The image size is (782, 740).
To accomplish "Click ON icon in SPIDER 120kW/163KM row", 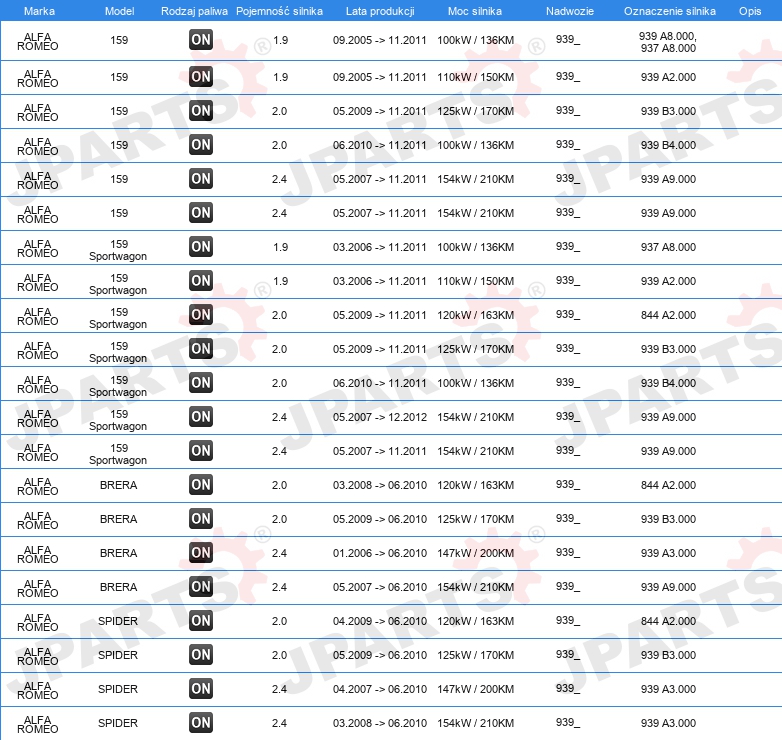I will click(201, 621).
